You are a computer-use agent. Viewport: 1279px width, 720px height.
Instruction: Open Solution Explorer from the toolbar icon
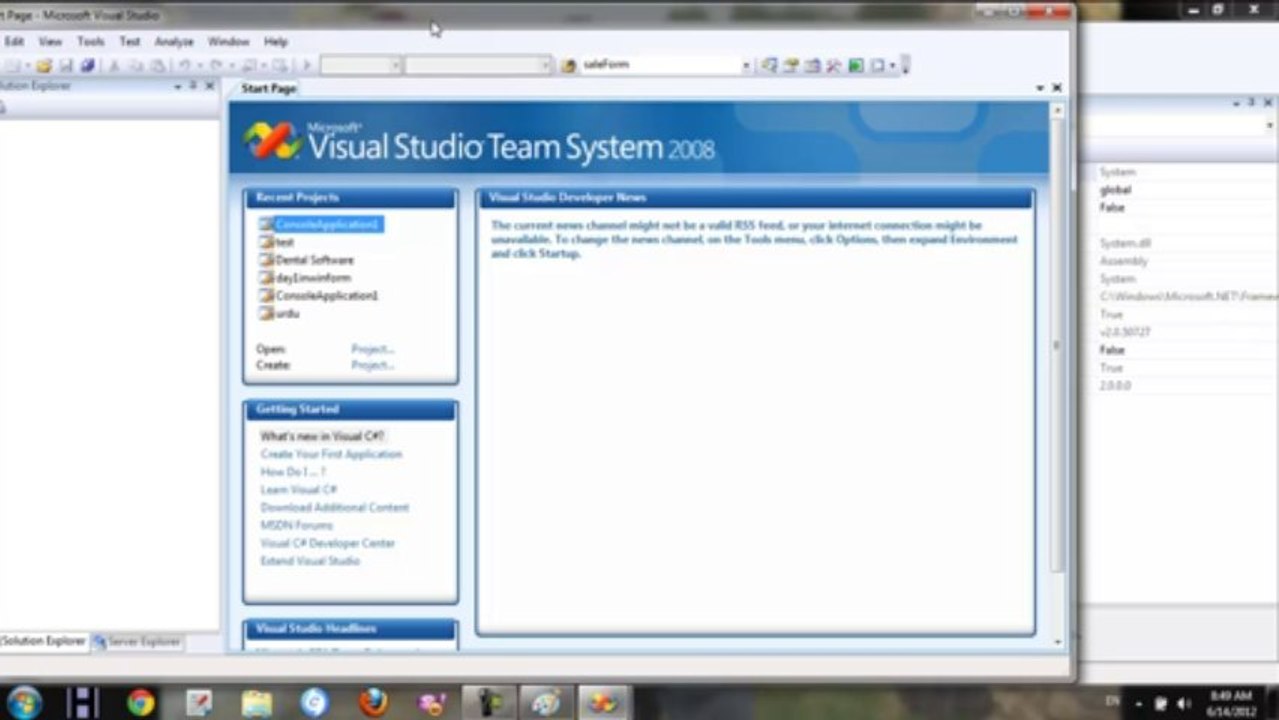(769, 66)
